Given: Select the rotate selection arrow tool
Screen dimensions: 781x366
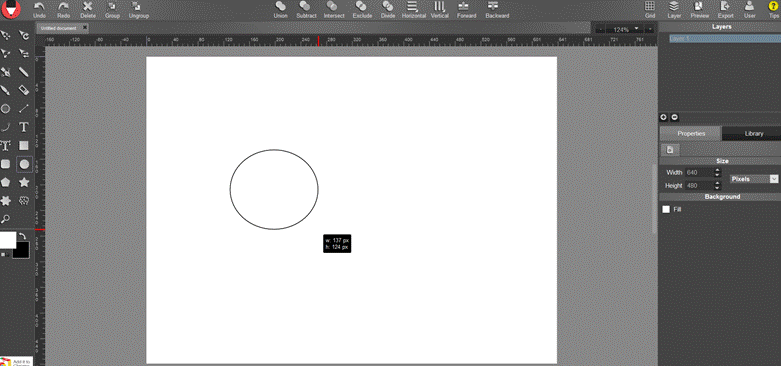Looking at the screenshot, I should (23, 35).
